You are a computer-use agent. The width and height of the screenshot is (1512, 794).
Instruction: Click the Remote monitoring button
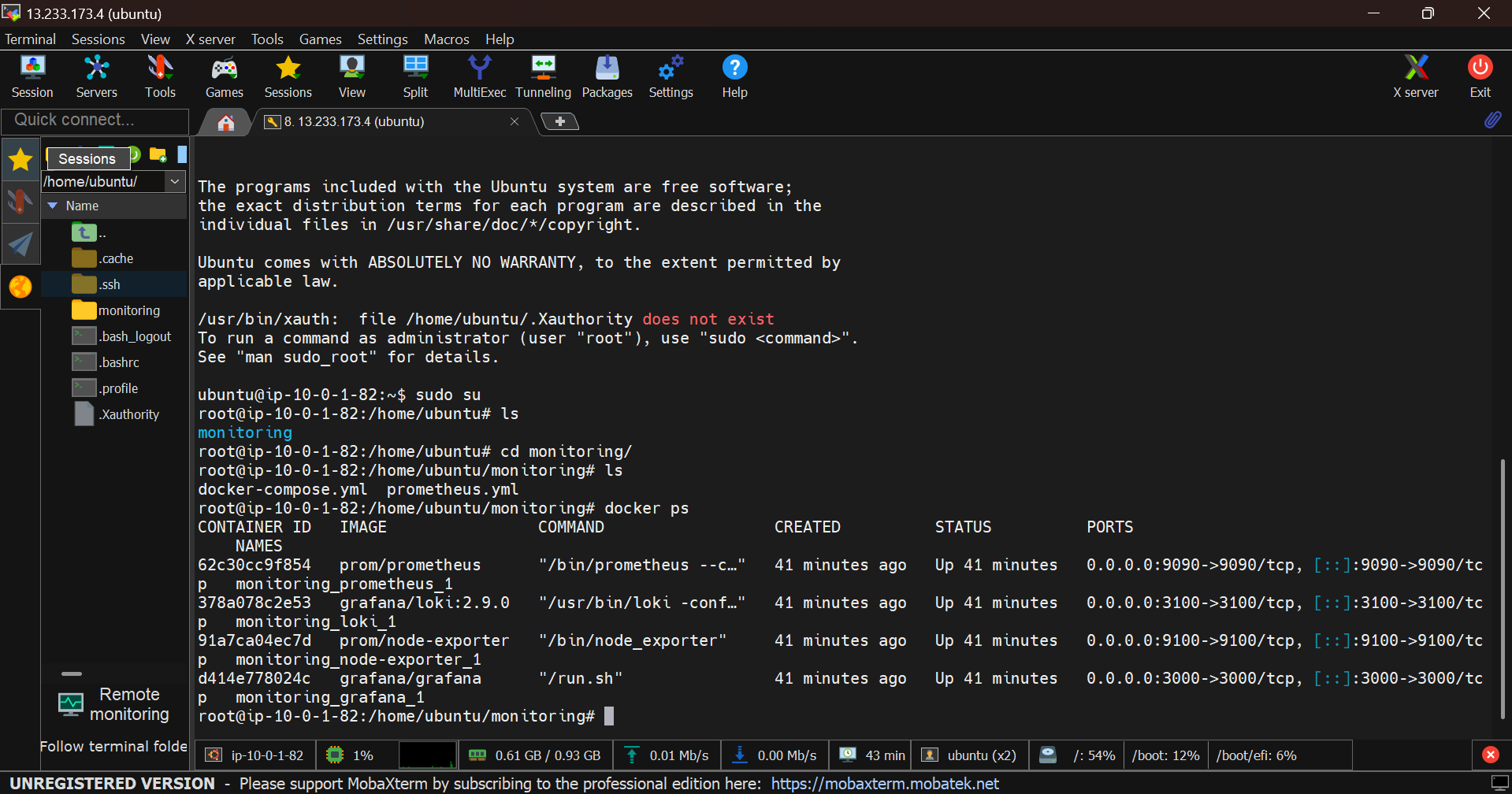114,704
